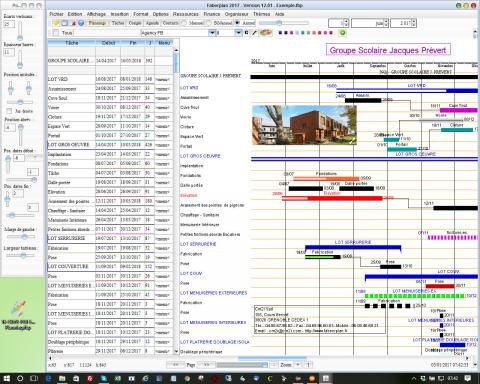Click the dark blue color swatch
Viewport: 480px width, 384px height.
[x=280, y=33]
